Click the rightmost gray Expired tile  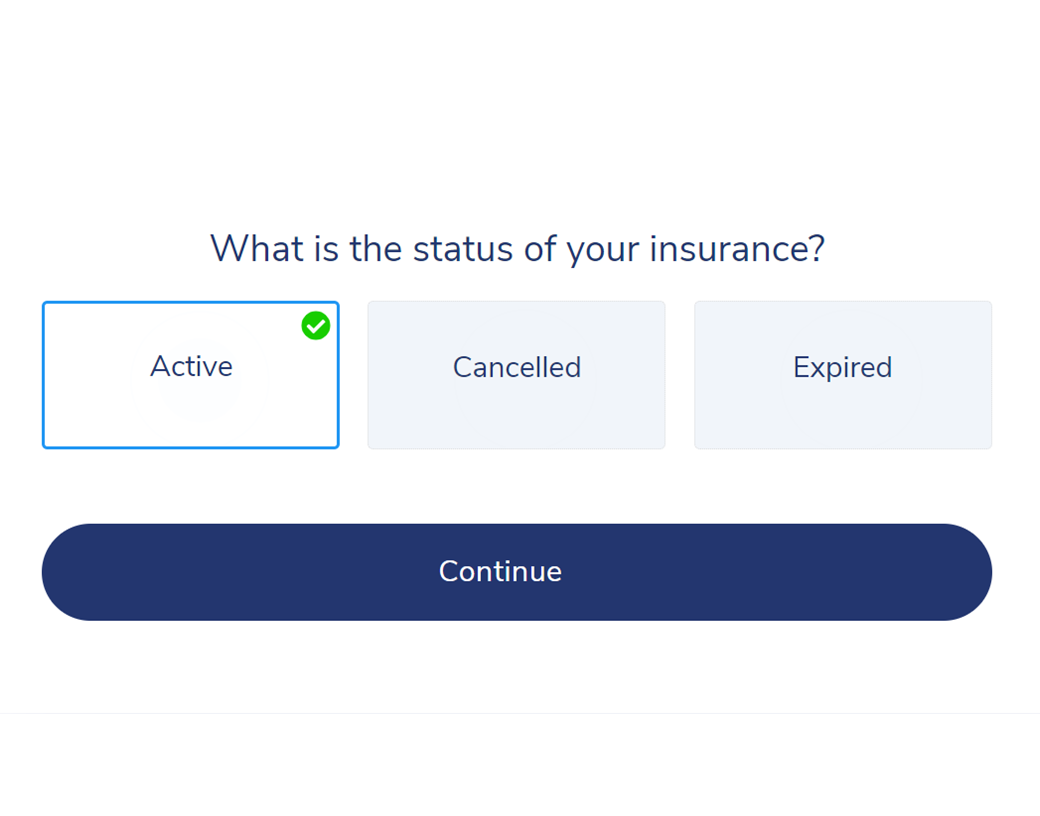click(x=843, y=375)
